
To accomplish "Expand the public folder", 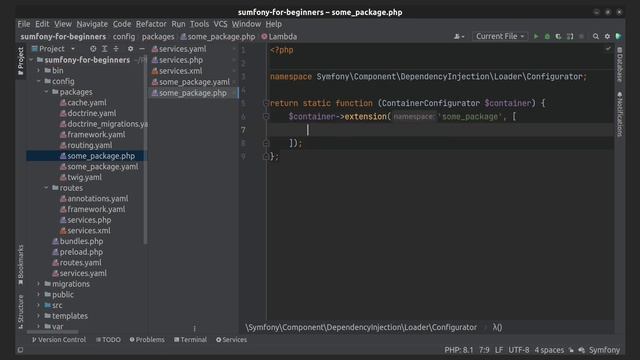I will (x=39, y=294).
